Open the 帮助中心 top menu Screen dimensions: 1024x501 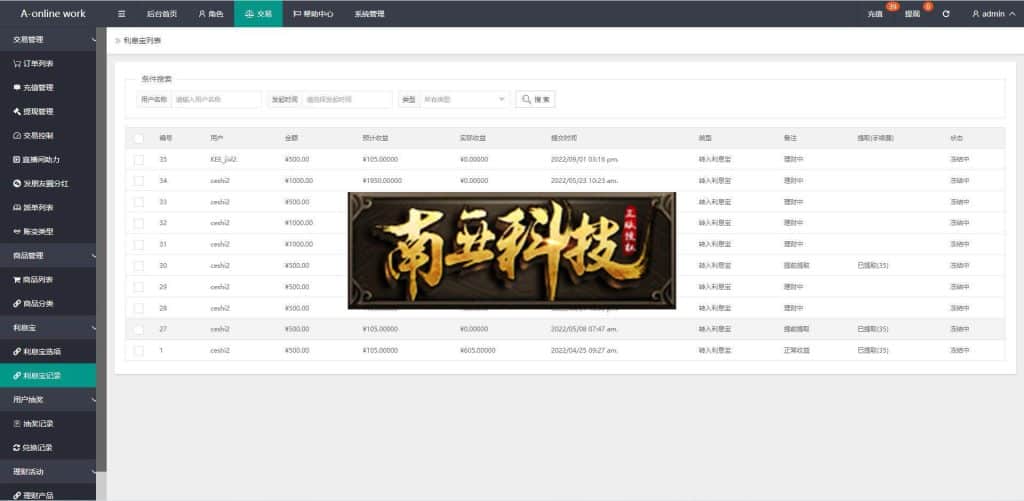313,14
